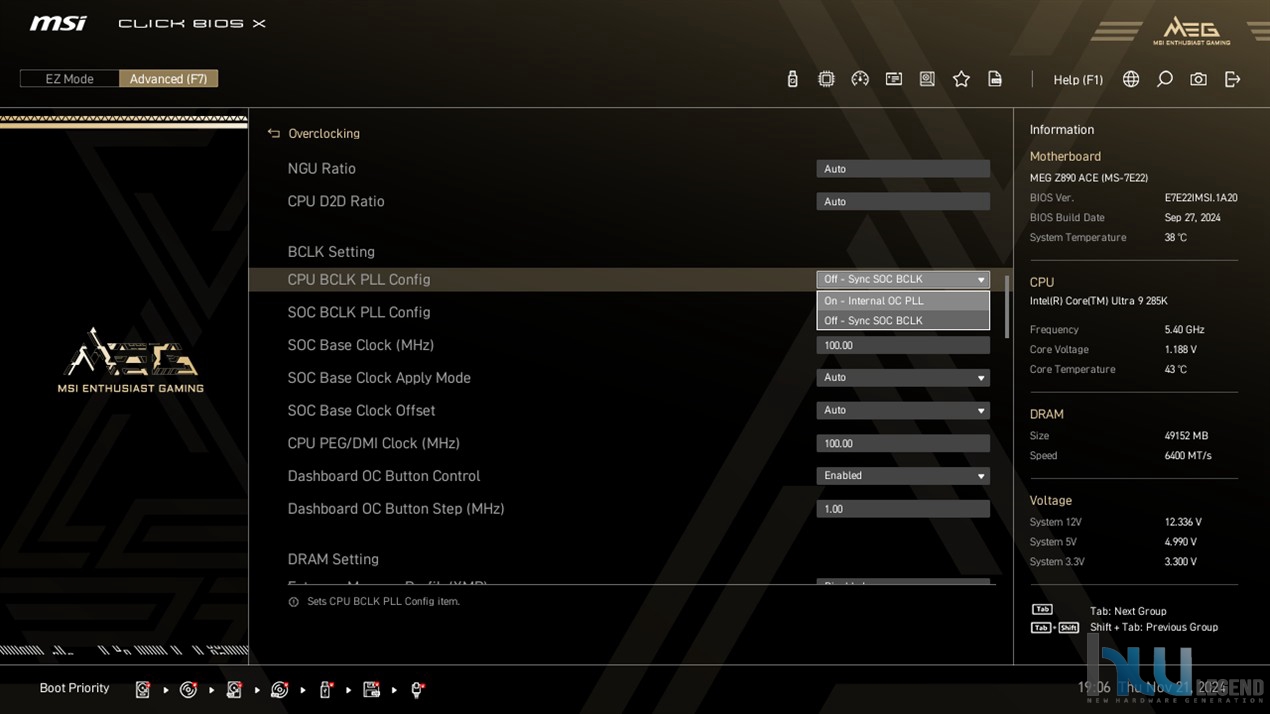Click the 'Overclocking' page title

(x=324, y=133)
